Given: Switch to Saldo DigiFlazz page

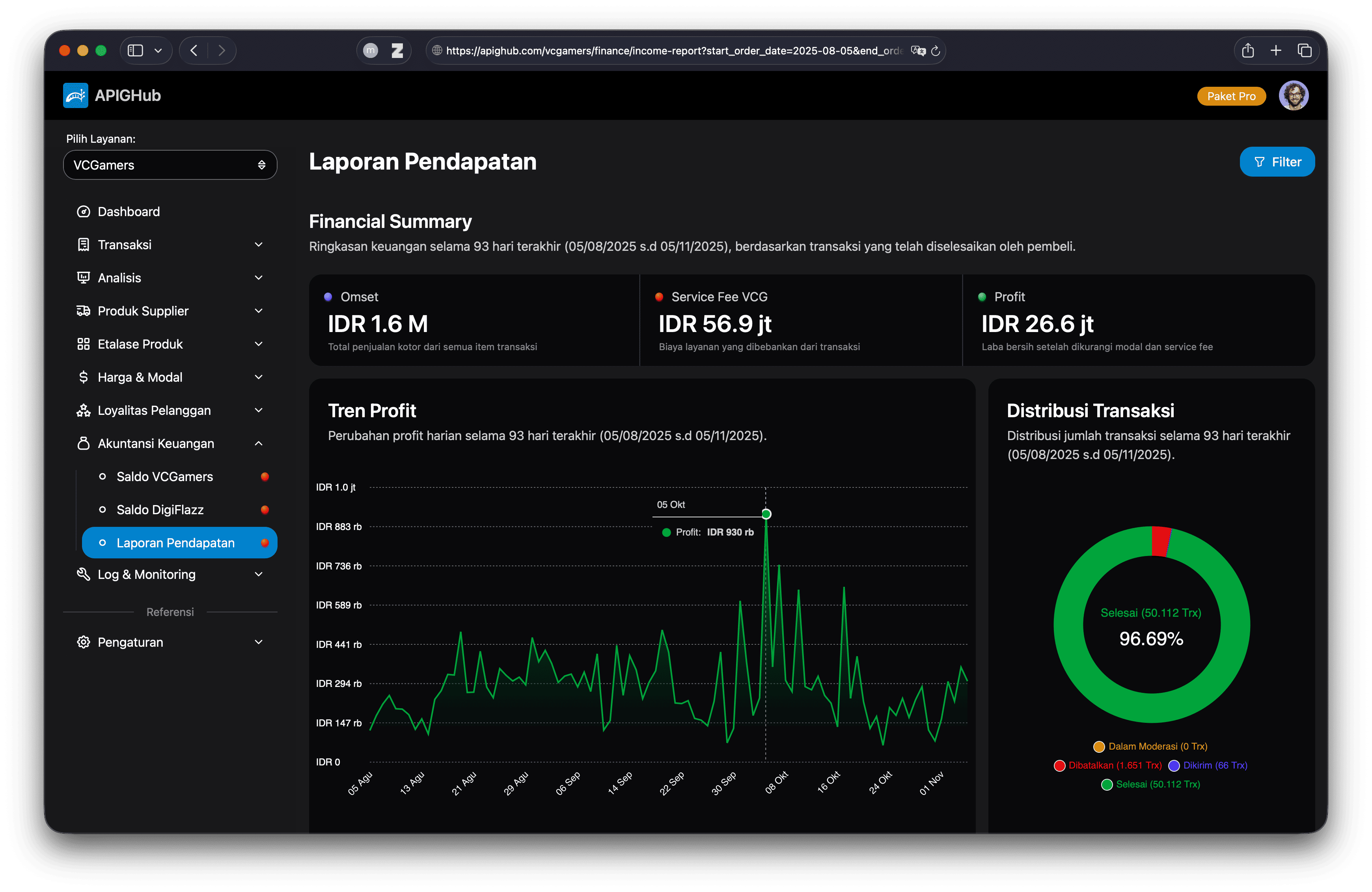Looking at the screenshot, I should (159, 510).
